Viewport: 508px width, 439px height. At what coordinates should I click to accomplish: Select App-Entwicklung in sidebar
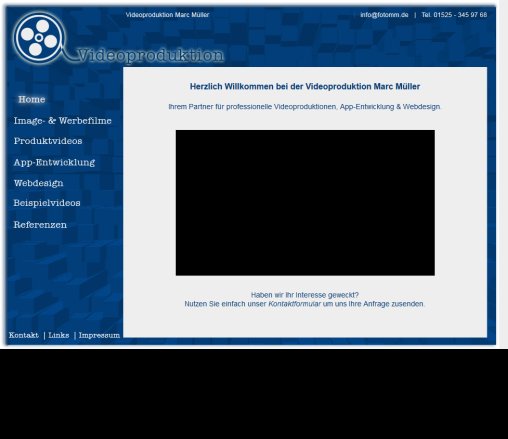click(x=54, y=162)
